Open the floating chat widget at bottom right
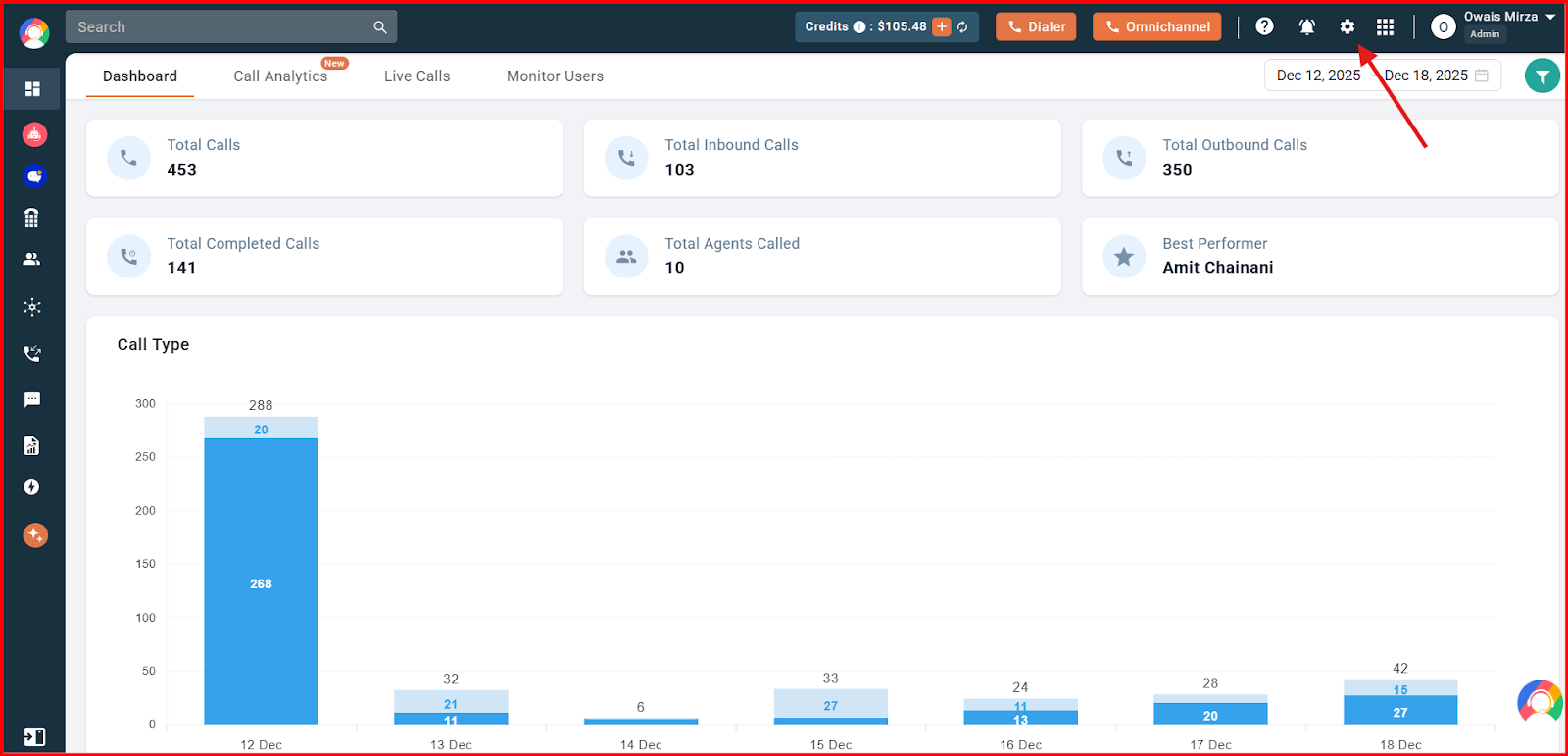 tap(1540, 702)
